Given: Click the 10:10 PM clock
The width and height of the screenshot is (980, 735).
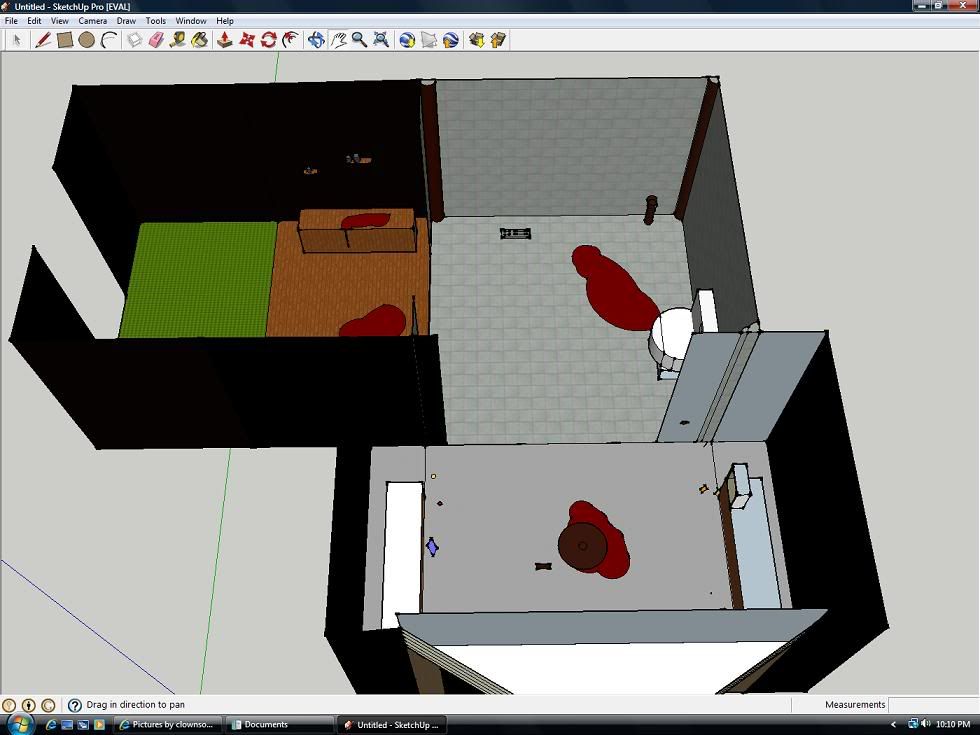Looking at the screenshot, I should [953, 724].
